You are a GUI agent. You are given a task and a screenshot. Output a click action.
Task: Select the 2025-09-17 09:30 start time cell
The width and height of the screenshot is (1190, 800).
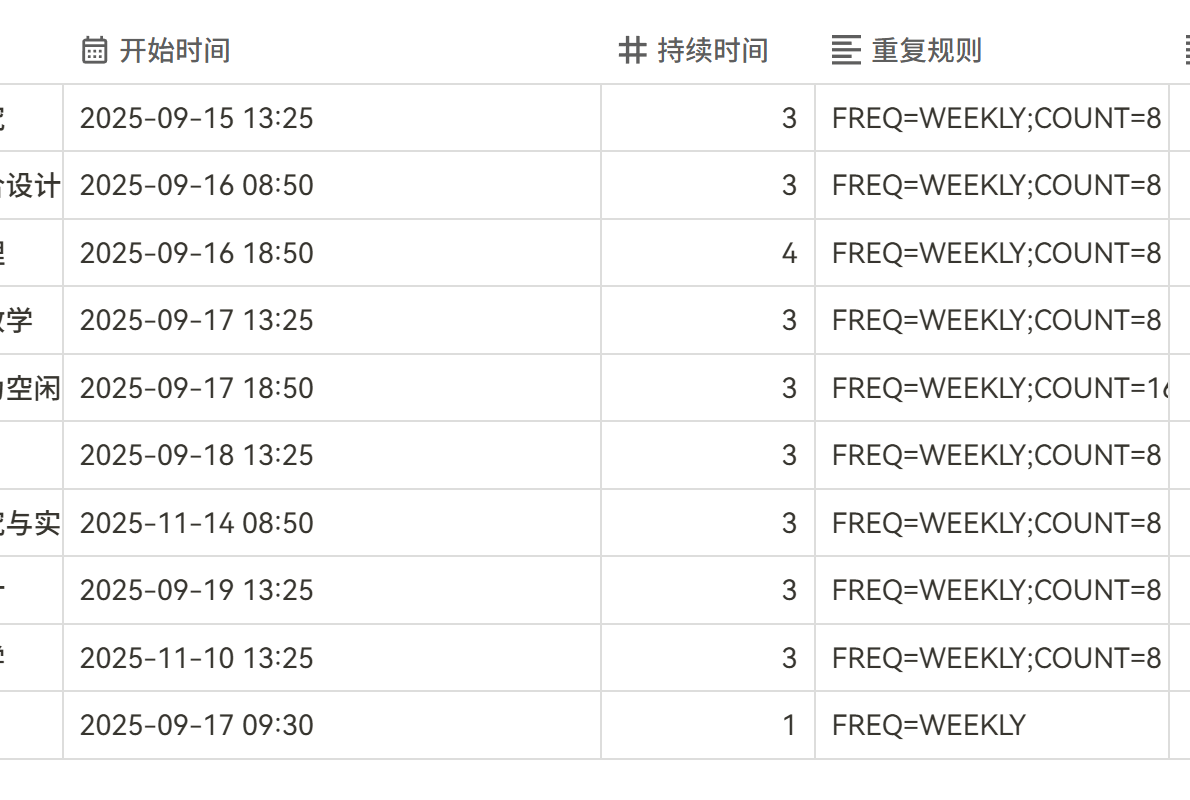[x=197, y=725]
